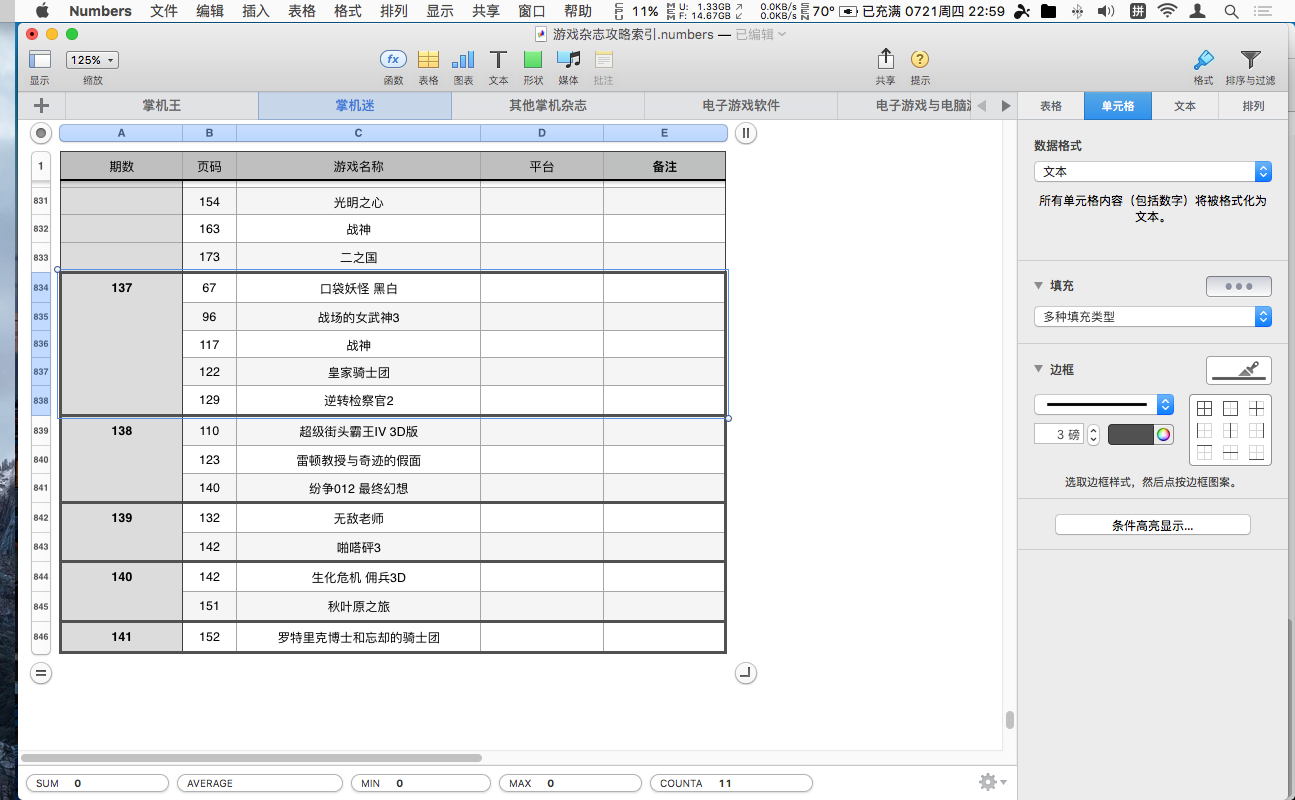Show next sheet tabs arrow

pos(1005,105)
